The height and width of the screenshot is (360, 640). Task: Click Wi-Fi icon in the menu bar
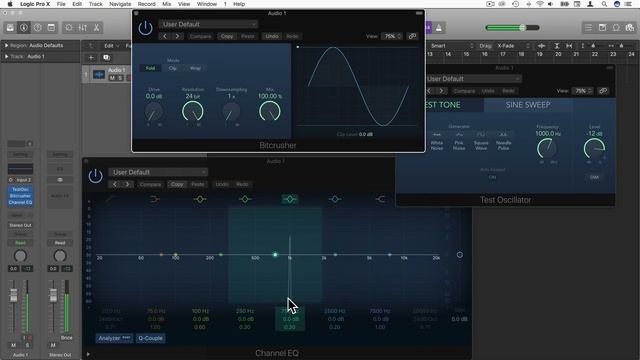point(540,4)
